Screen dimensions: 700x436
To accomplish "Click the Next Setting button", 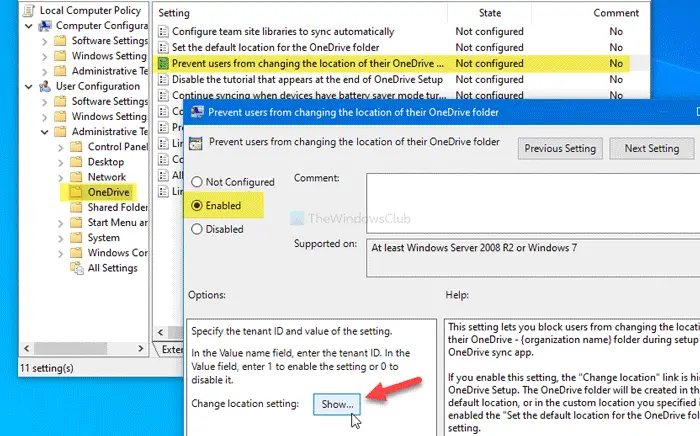I will (x=652, y=149).
